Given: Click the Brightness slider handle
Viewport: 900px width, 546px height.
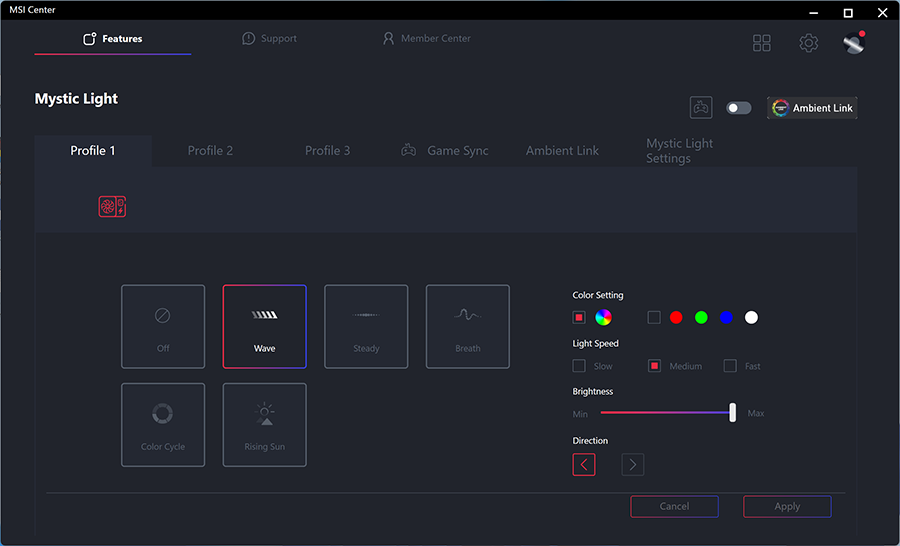Looking at the screenshot, I should (732, 412).
